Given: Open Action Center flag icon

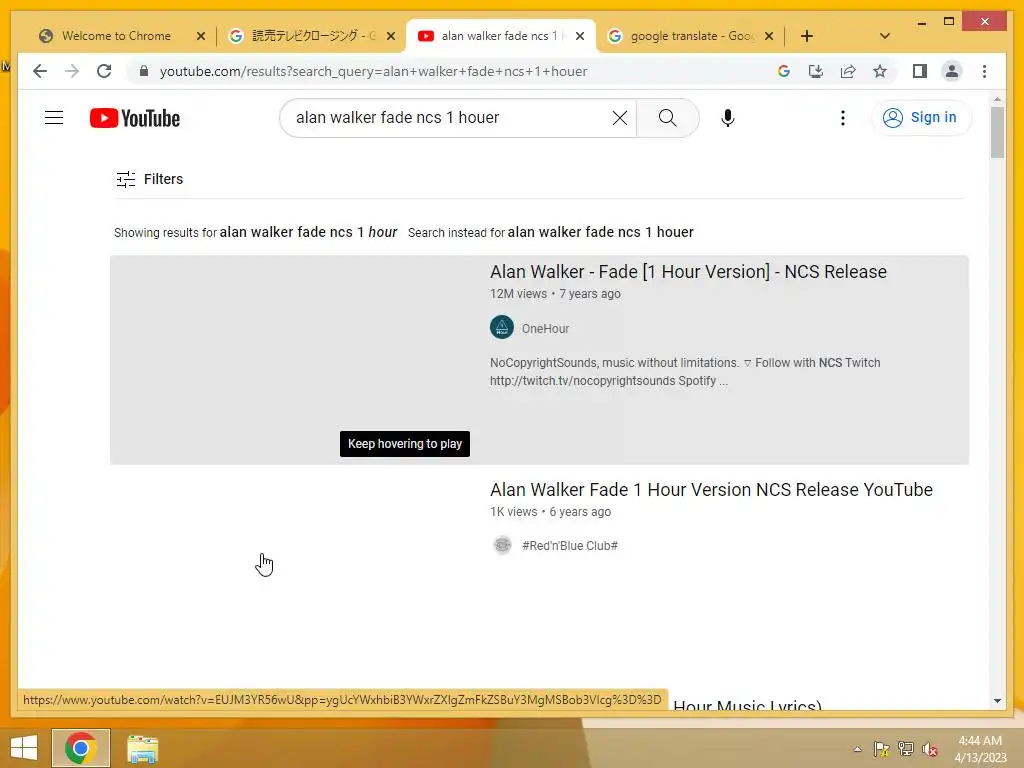Looking at the screenshot, I should click(882, 749).
